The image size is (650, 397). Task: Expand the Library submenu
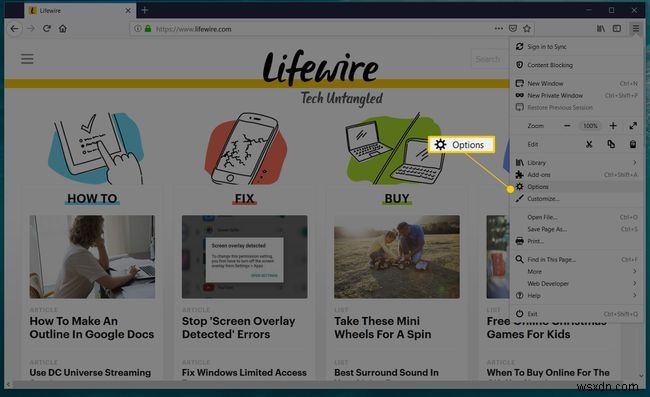coord(576,162)
